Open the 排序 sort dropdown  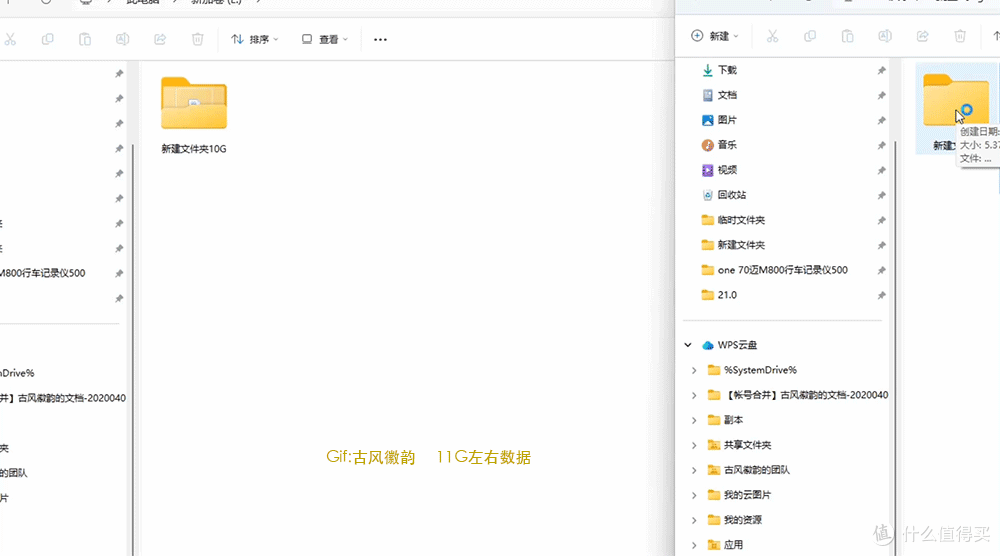tap(255, 39)
